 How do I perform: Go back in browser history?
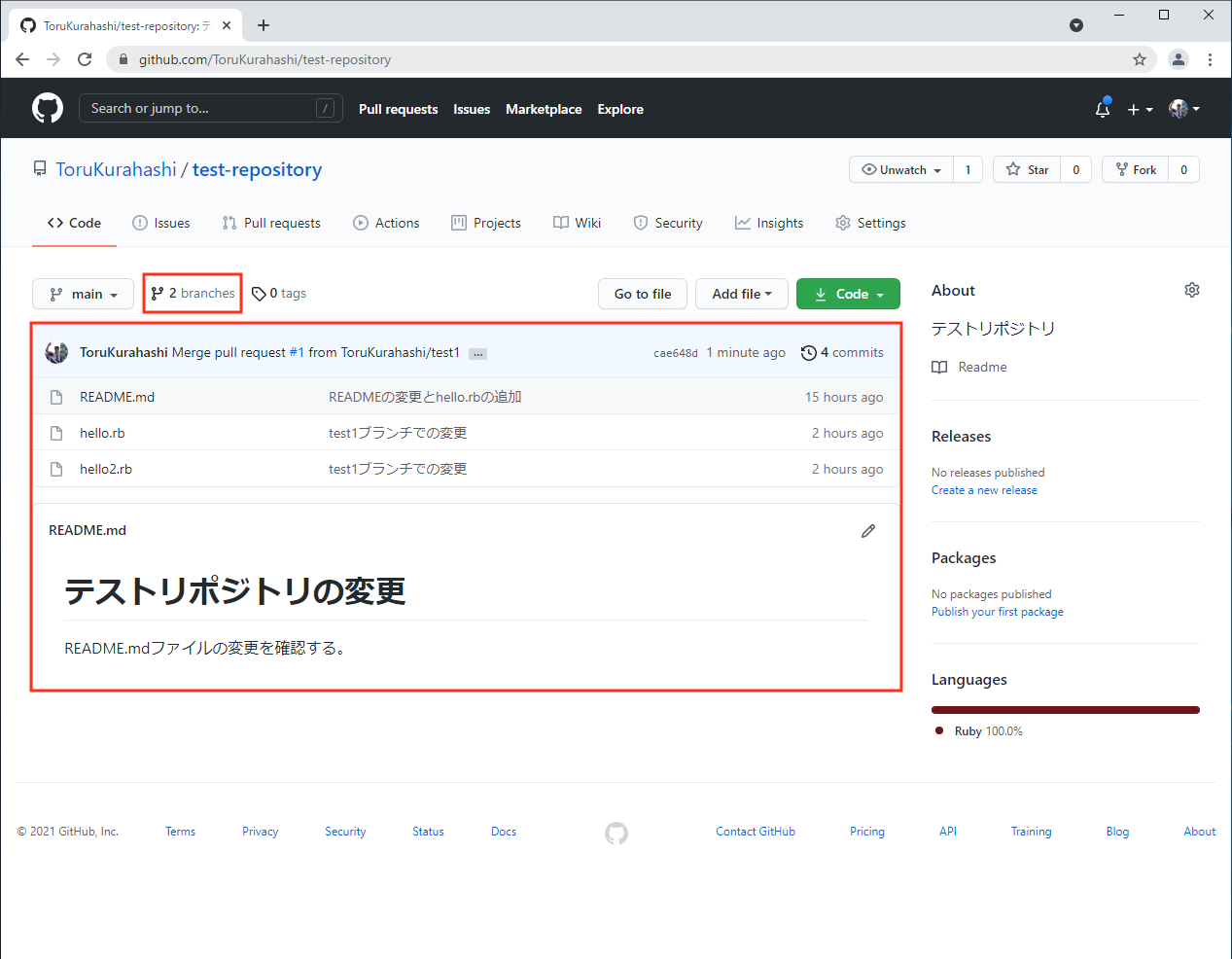click(x=22, y=59)
